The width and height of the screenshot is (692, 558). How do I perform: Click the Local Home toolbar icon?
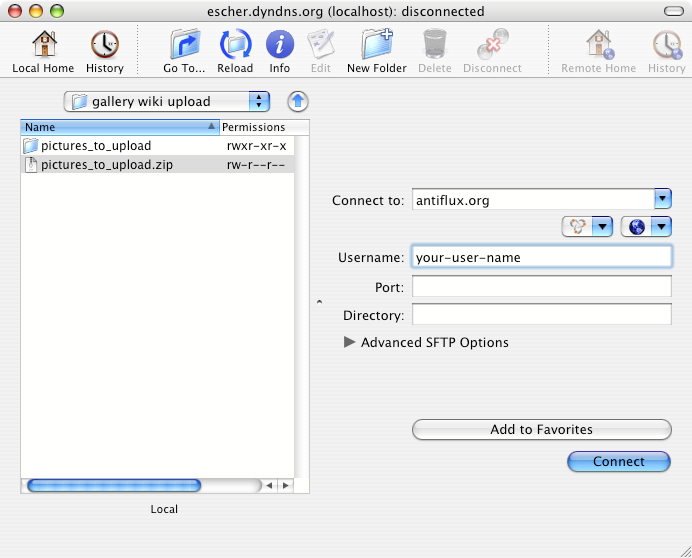(43, 45)
